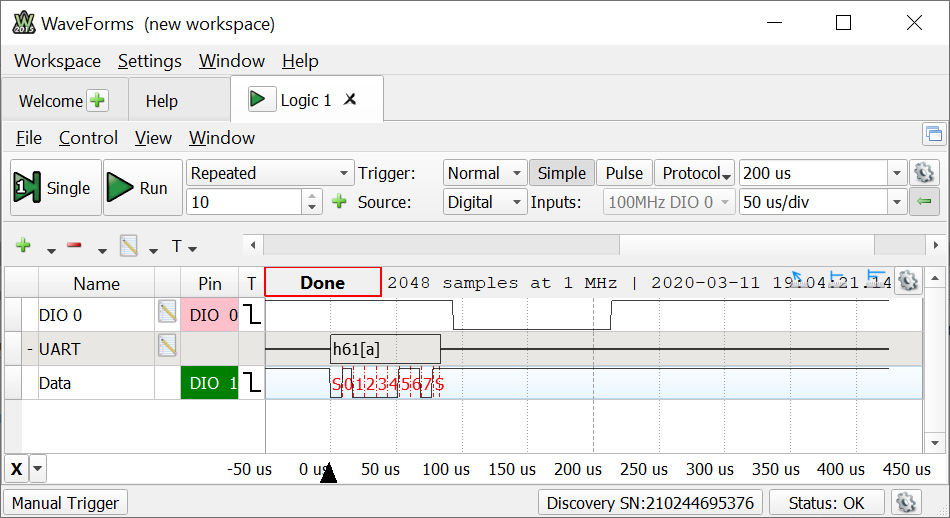Open the top Help menu
This screenshot has width=950, height=518.
tap(300, 61)
